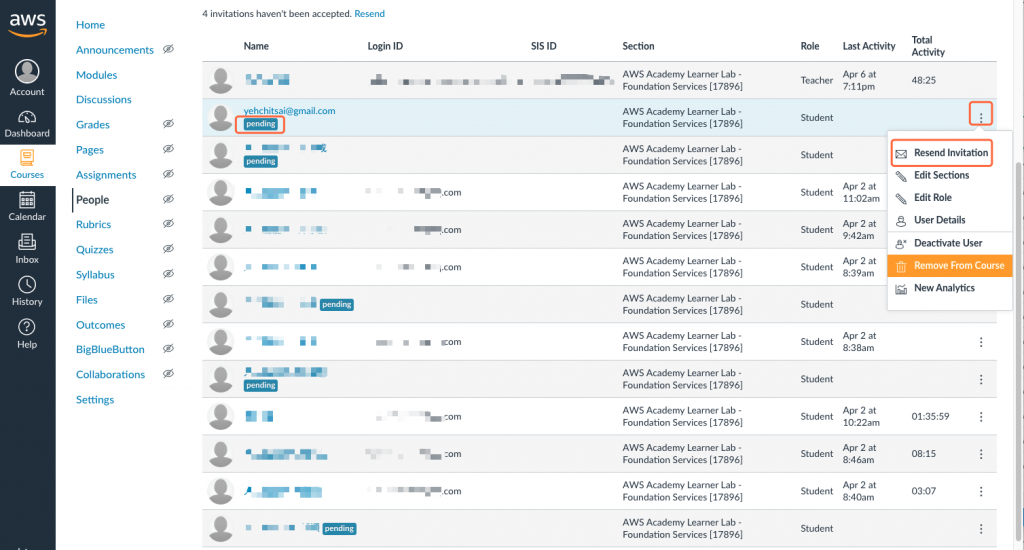The image size is (1024, 550).
Task: Open options for student with 03:07 activity
Action: point(981,491)
